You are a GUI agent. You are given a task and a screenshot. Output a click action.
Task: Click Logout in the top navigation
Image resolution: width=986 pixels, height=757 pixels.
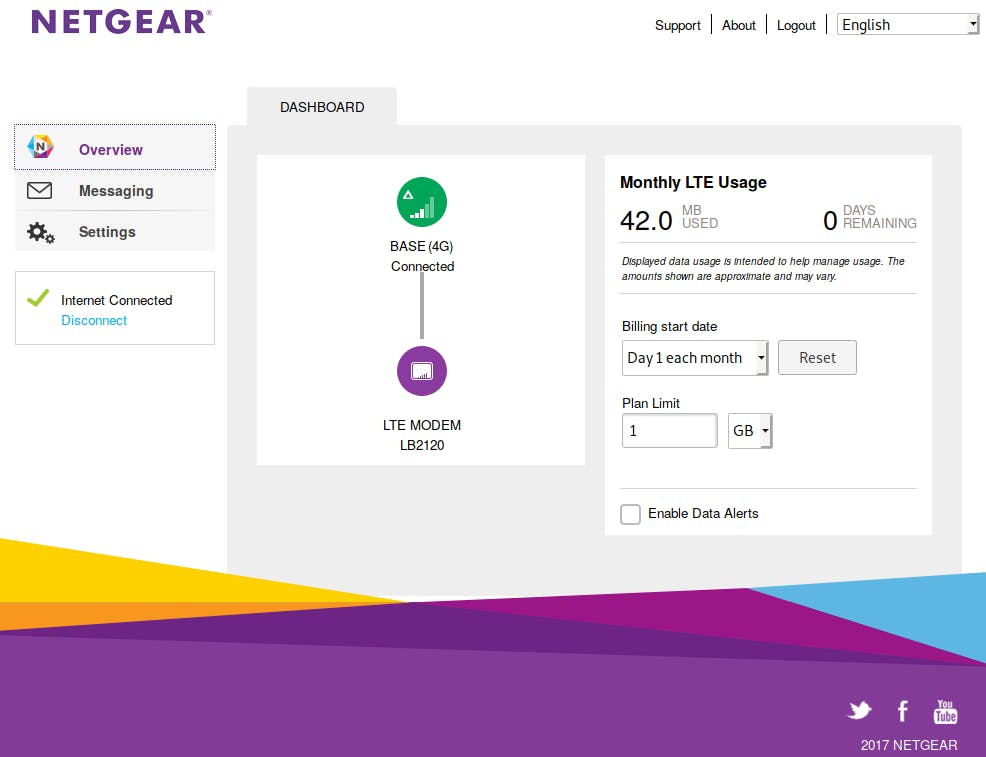pos(796,25)
